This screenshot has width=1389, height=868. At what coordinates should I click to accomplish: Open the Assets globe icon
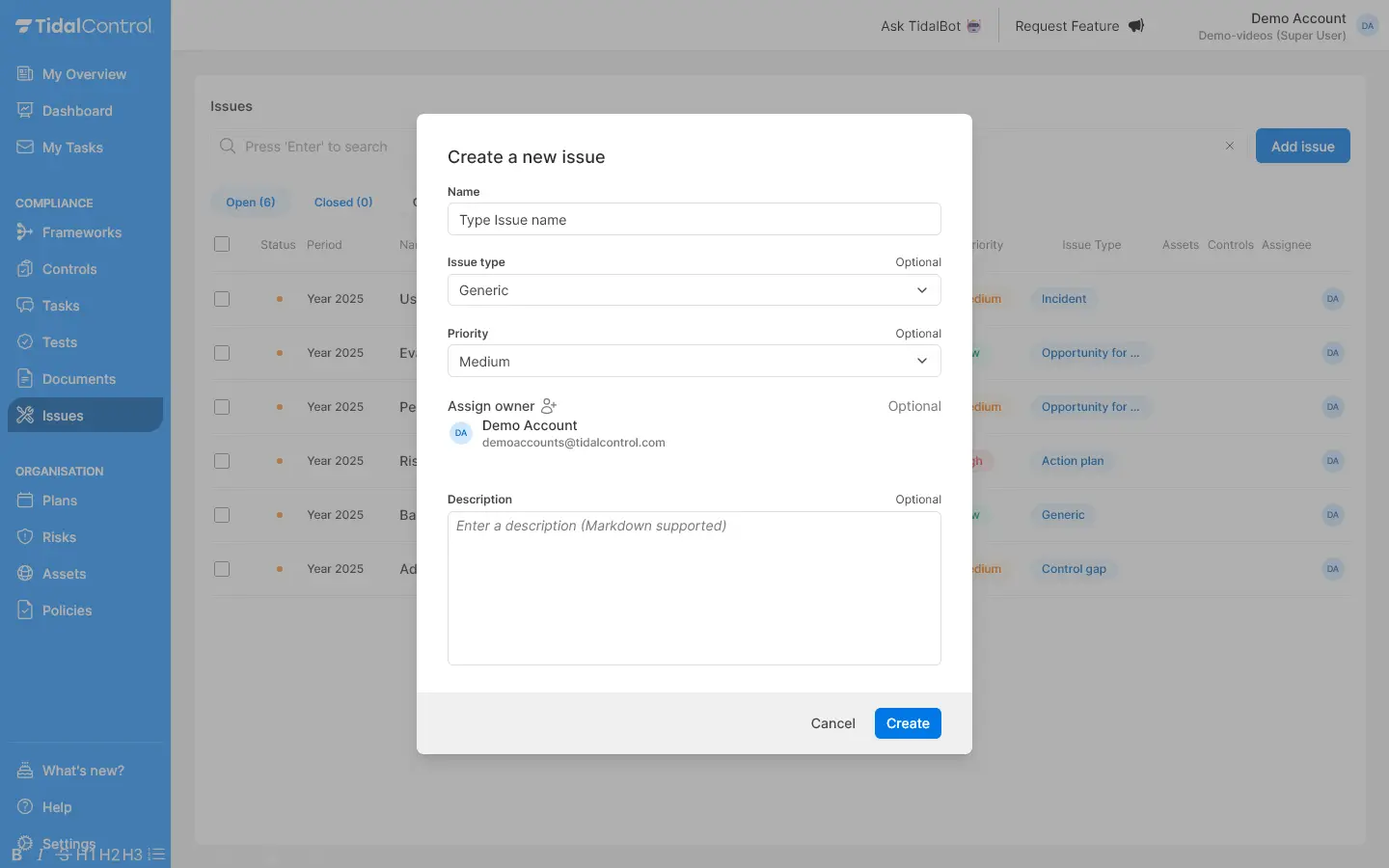pyautogui.click(x=25, y=574)
